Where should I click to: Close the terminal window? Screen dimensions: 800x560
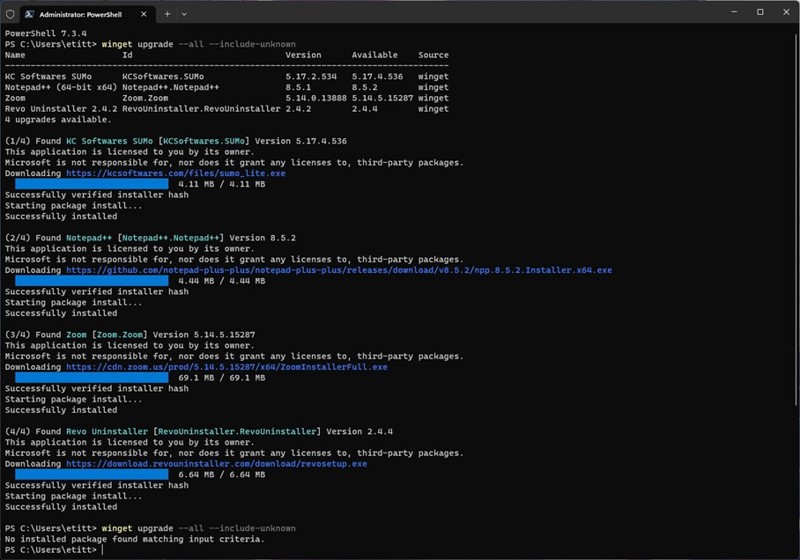tap(785, 13)
